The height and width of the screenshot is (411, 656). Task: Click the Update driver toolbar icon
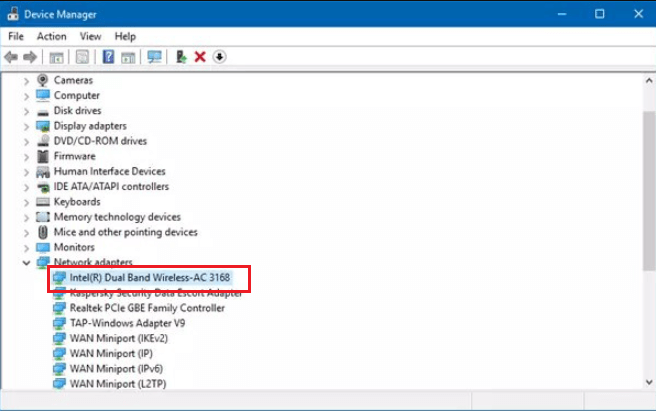pos(181,57)
